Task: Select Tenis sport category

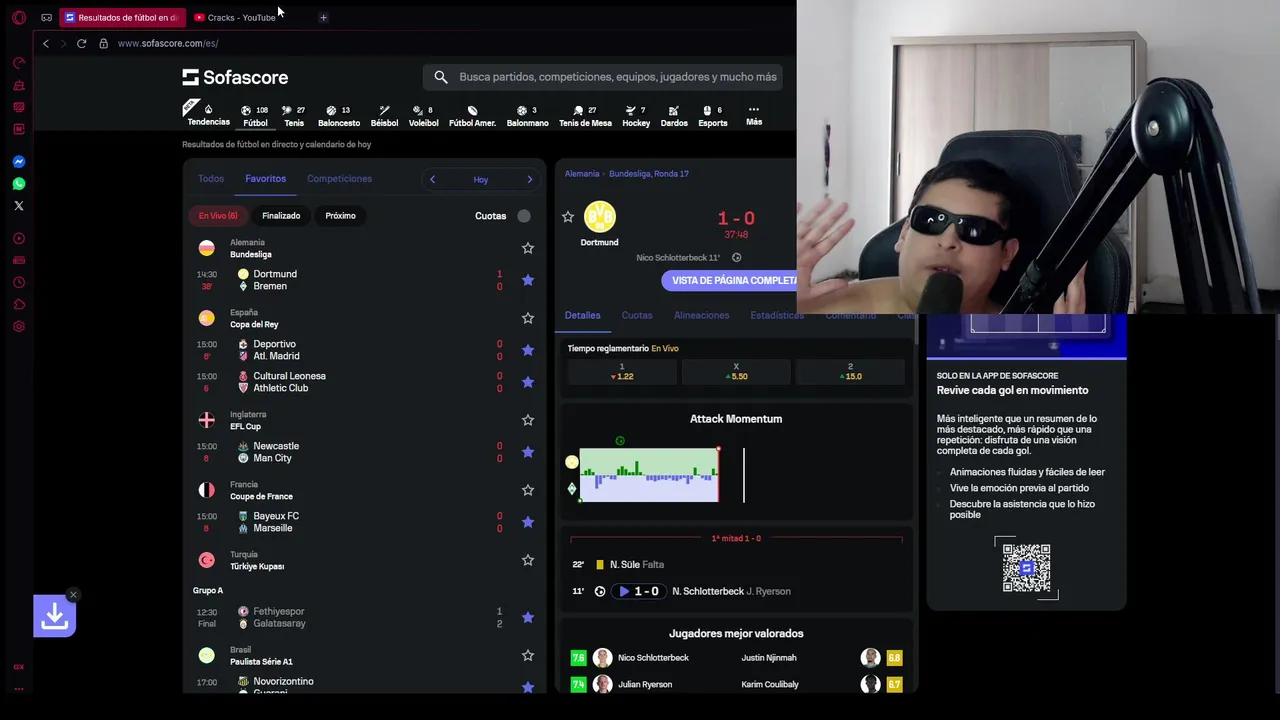Action: click(293, 115)
